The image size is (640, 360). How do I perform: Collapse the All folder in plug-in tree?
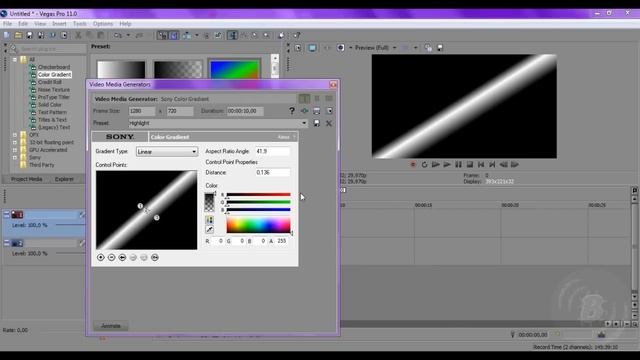pos(15,60)
